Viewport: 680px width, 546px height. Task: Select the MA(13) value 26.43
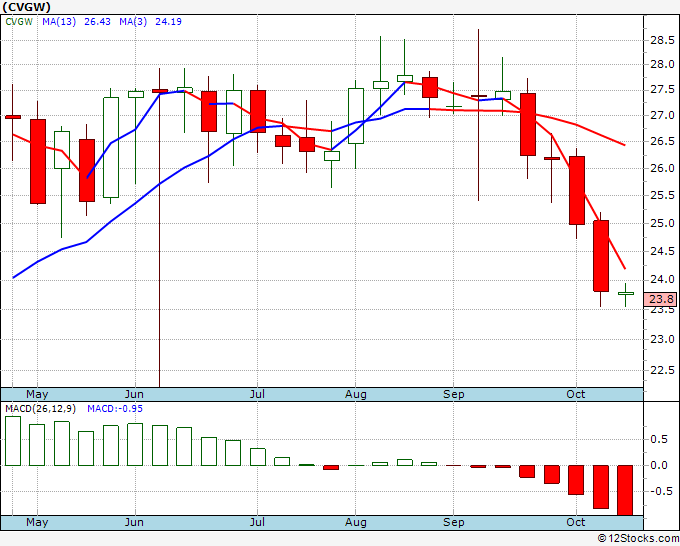(98, 22)
